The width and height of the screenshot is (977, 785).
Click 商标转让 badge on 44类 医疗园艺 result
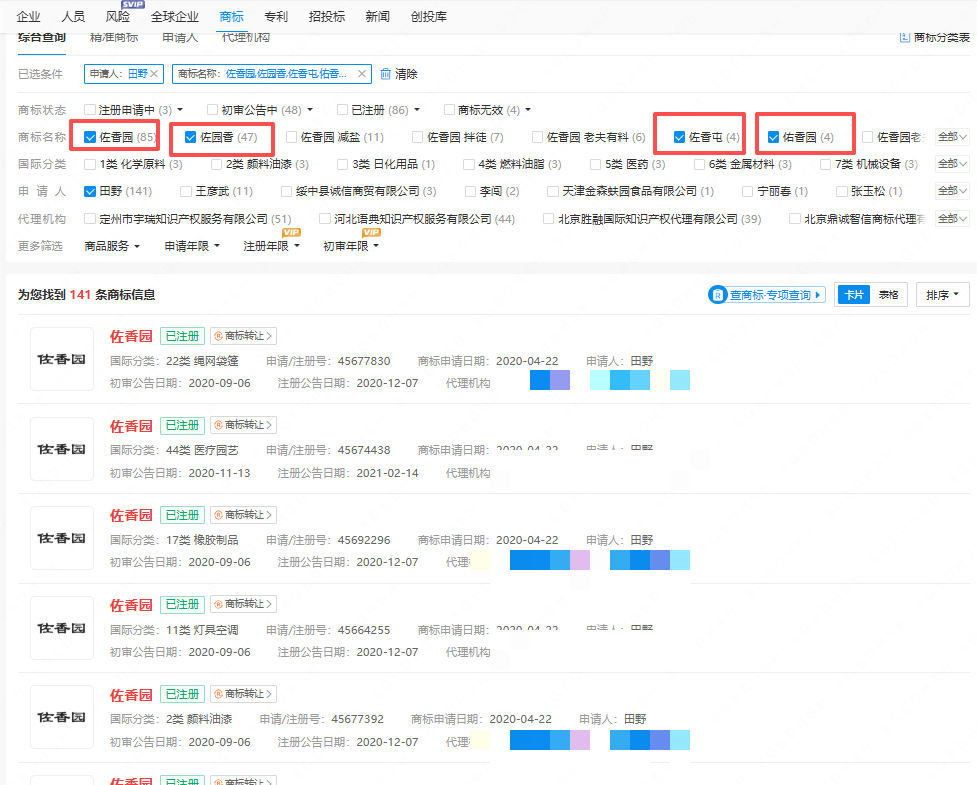tap(243, 426)
